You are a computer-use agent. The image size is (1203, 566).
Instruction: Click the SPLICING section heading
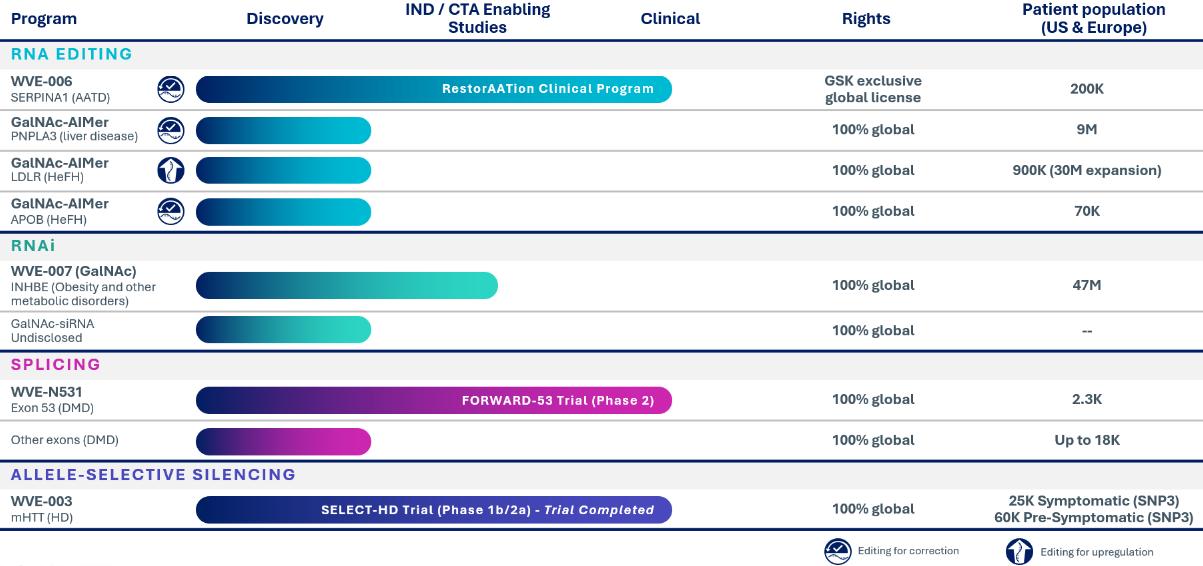pos(56,364)
